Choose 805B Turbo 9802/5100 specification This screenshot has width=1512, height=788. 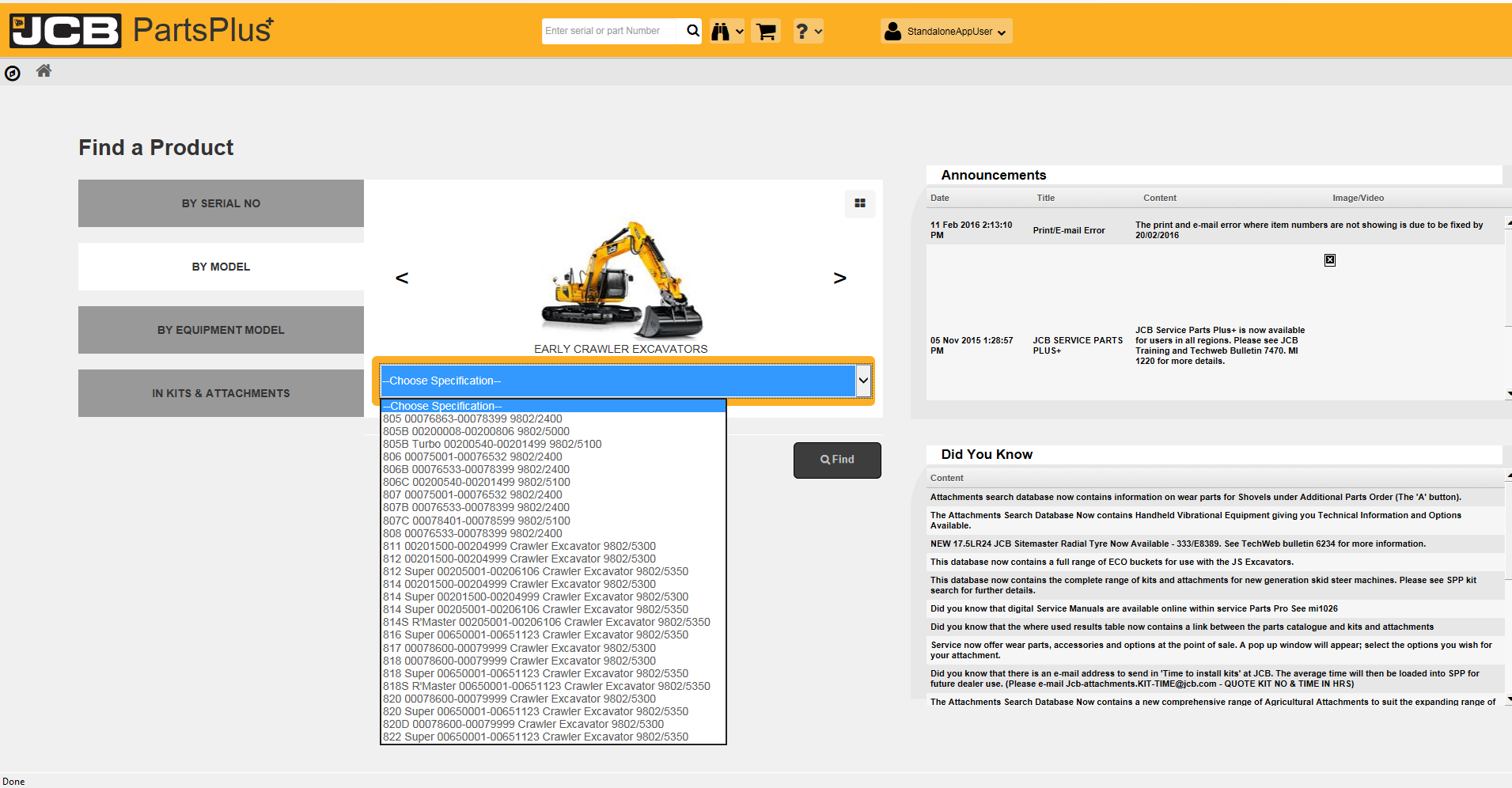click(492, 444)
